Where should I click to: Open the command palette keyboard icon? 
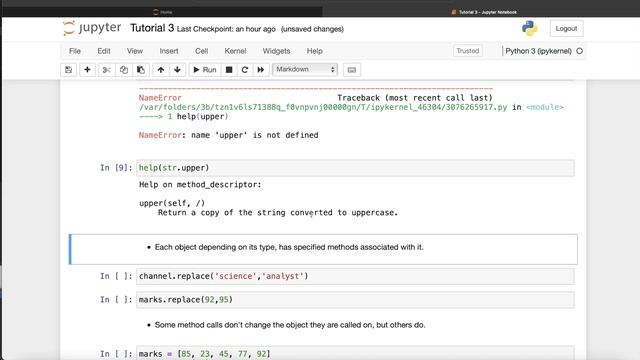(352, 70)
